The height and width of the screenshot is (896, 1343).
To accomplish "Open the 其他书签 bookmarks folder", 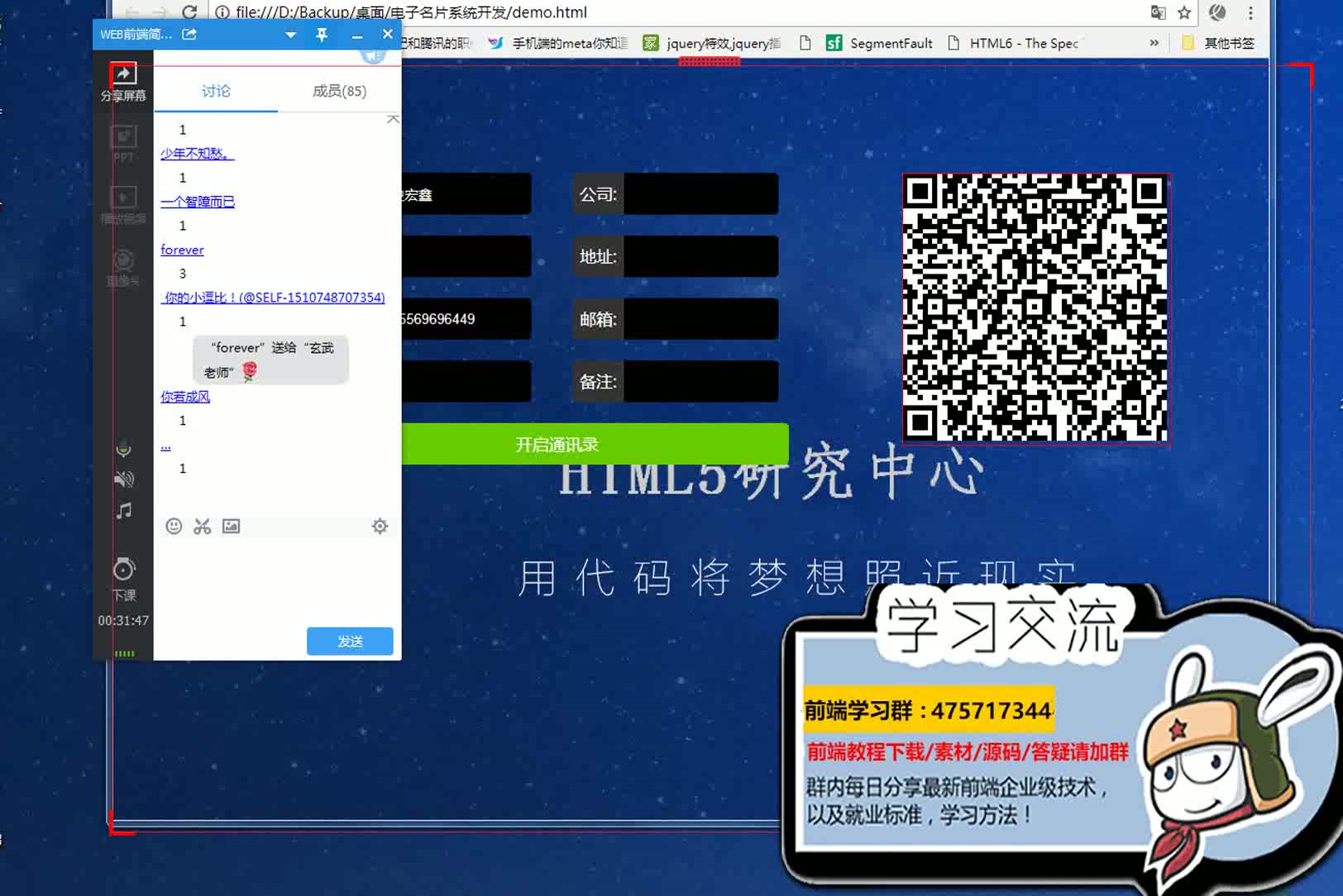I will coord(1218,43).
